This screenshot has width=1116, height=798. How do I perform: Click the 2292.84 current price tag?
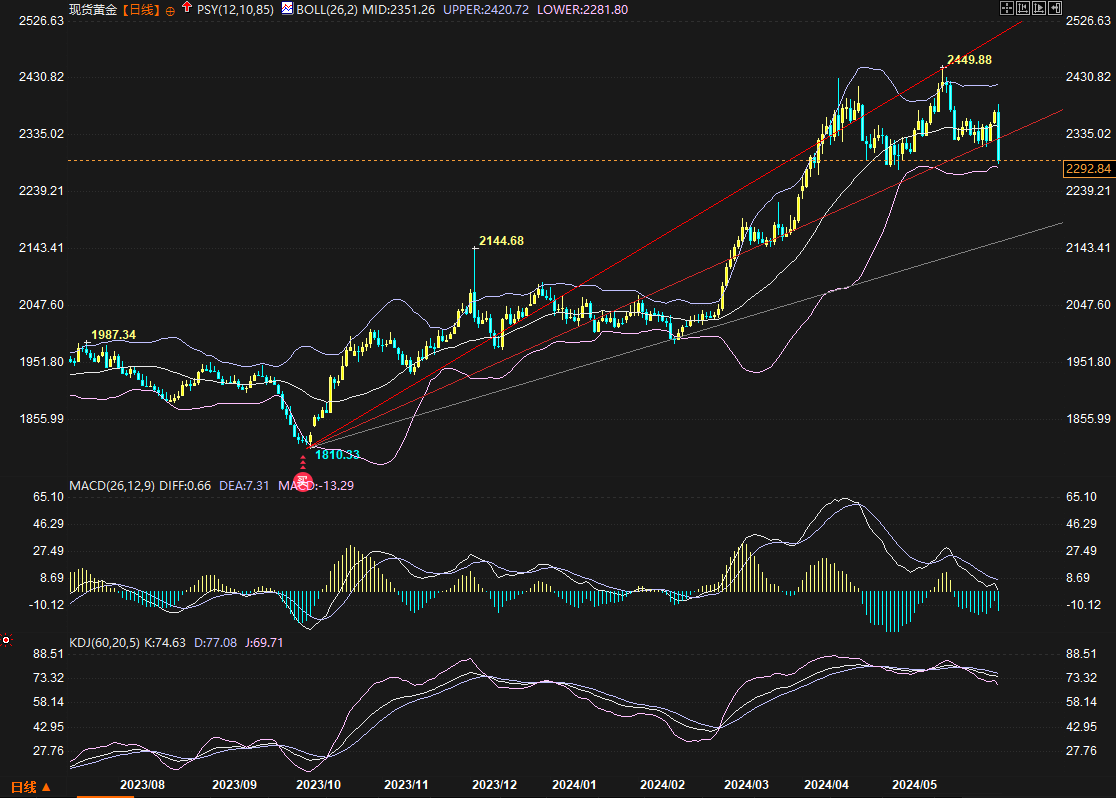click(x=1088, y=169)
